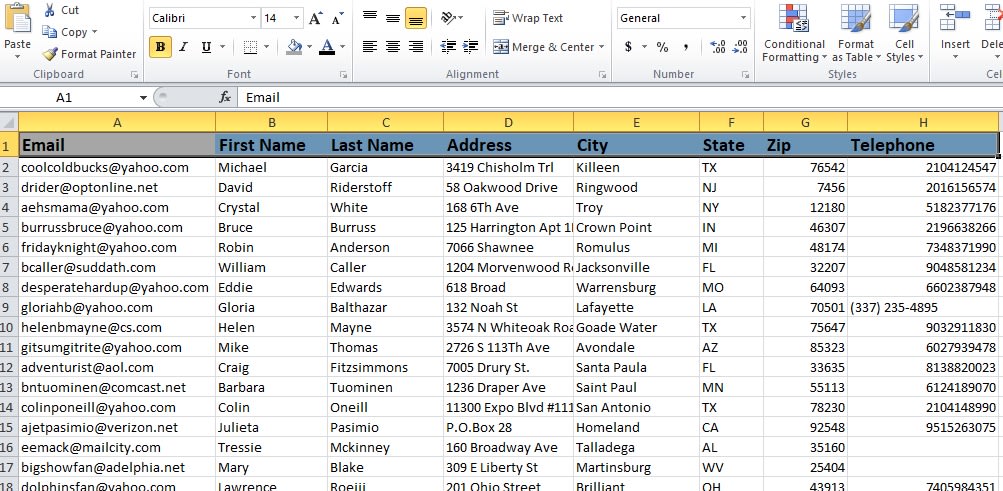
Task: Toggle Italic formatting
Action: pyautogui.click(x=183, y=47)
